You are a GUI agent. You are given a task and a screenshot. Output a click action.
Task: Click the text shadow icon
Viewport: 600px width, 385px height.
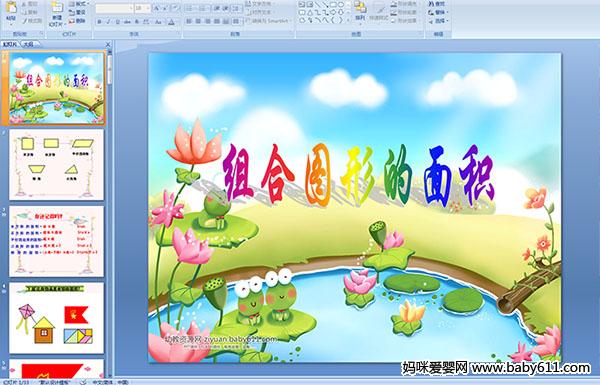(137, 22)
